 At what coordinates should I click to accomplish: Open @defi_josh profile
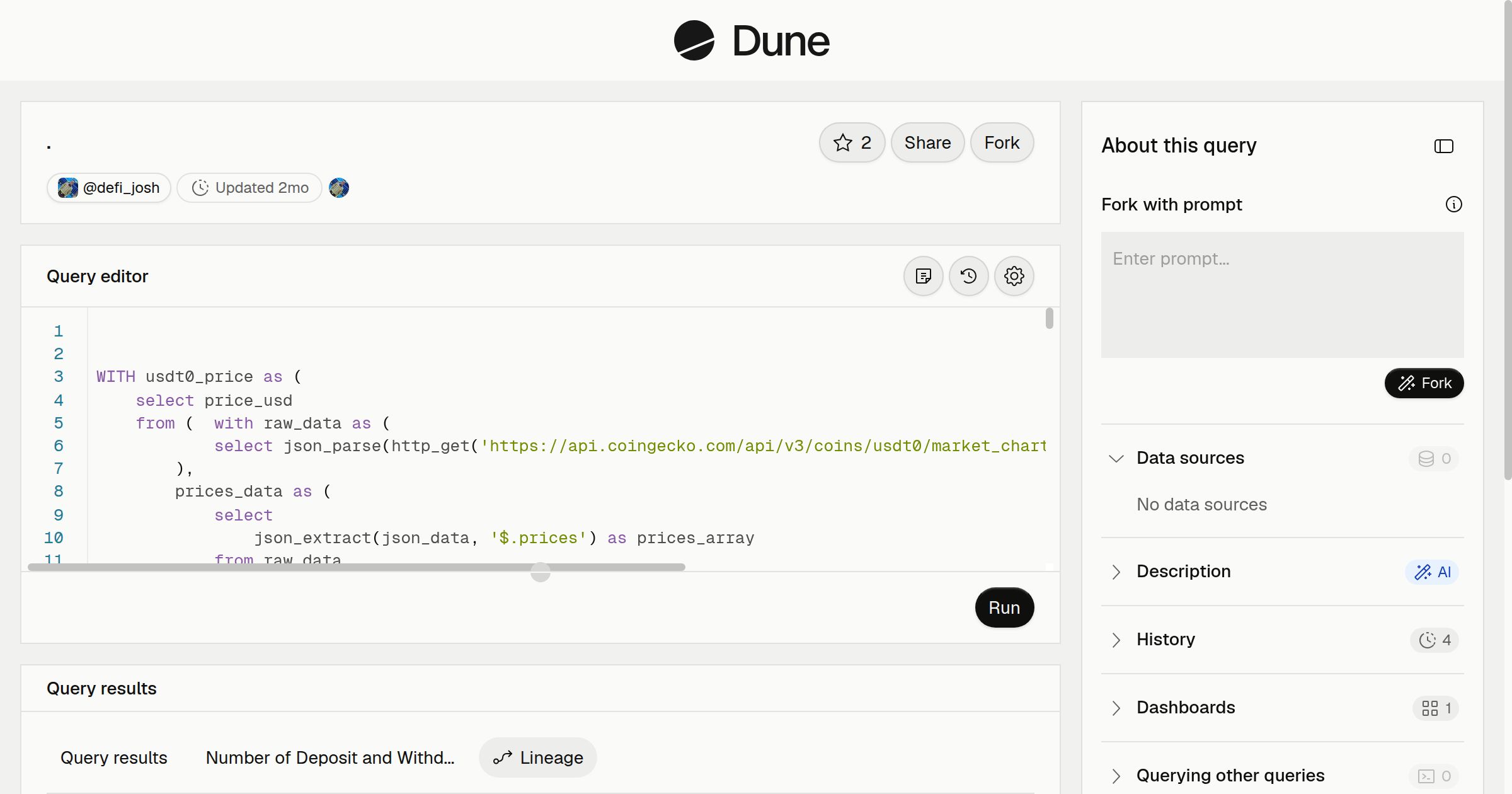pos(108,188)
